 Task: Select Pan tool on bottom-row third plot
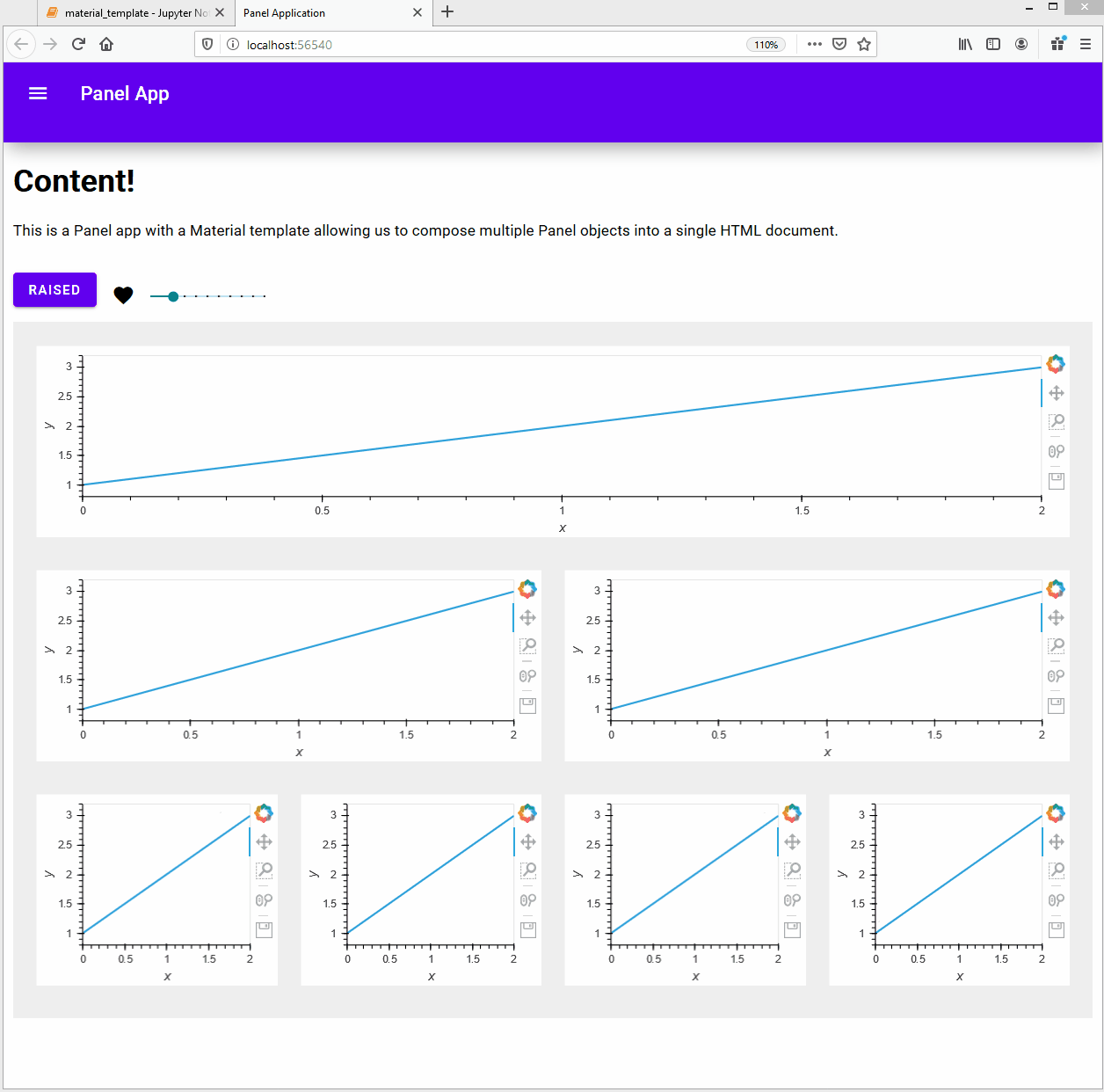[x=792, y=841]
